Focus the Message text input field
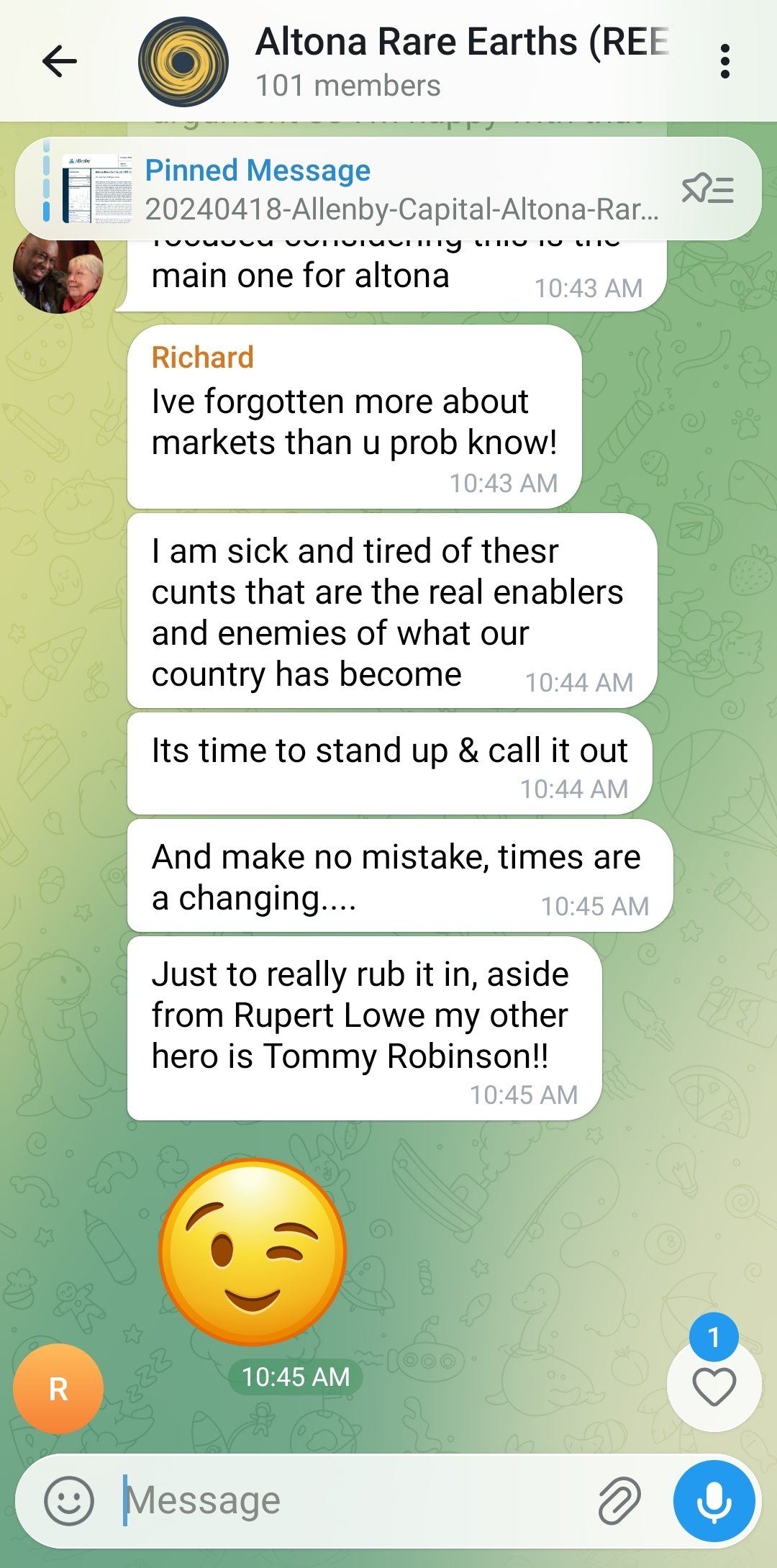The width and height of the screenshot is (777, 1568). point(353,1501)
